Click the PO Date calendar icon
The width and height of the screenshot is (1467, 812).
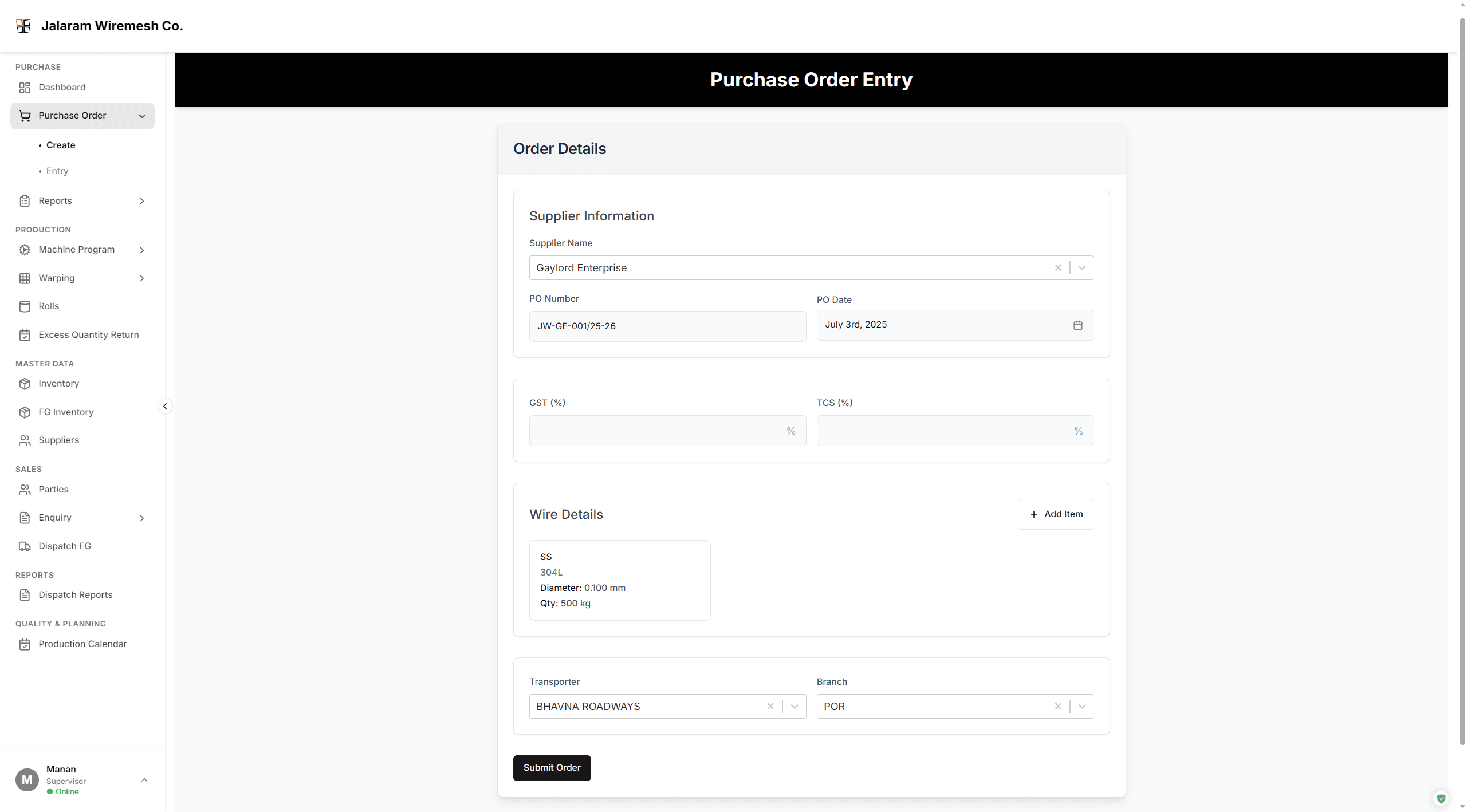pyautogui.click(x=1077, y=325)
